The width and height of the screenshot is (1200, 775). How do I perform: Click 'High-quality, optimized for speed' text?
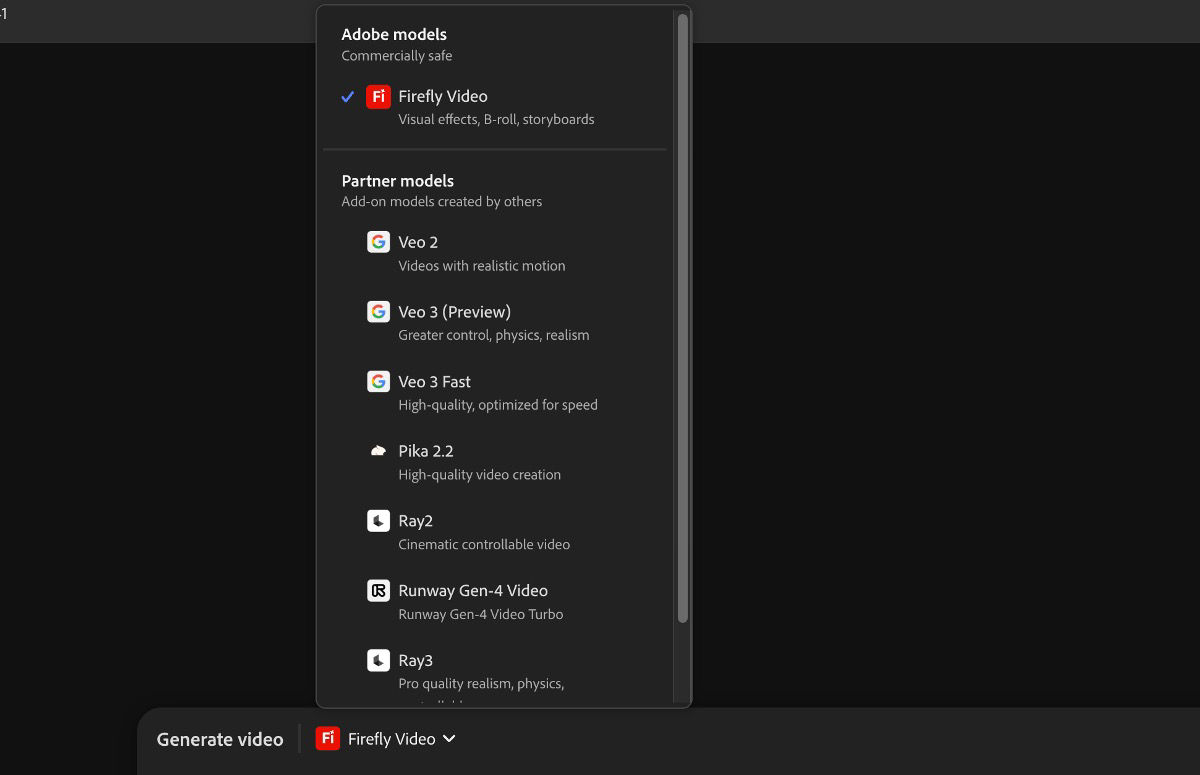click(498, 405)
